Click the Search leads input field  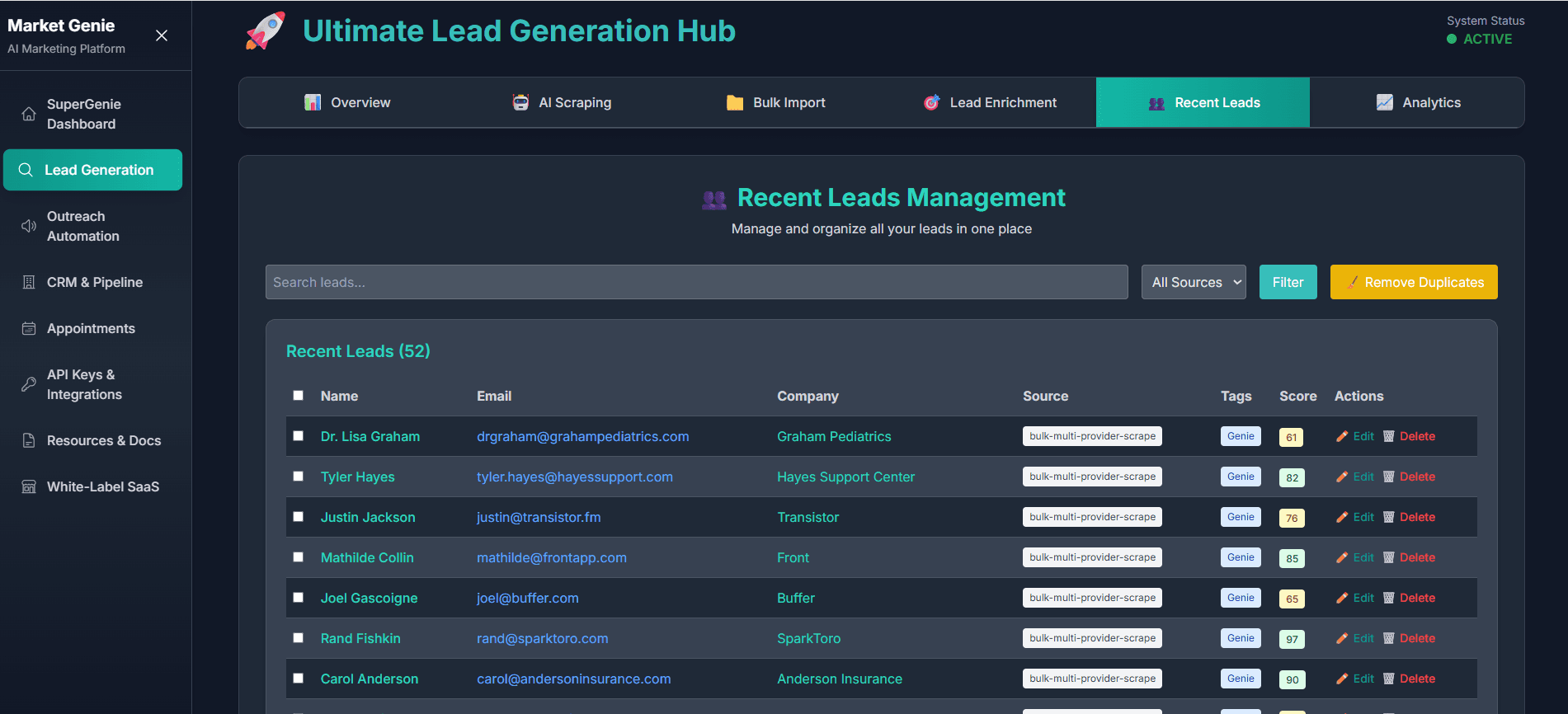click(696, 282)
